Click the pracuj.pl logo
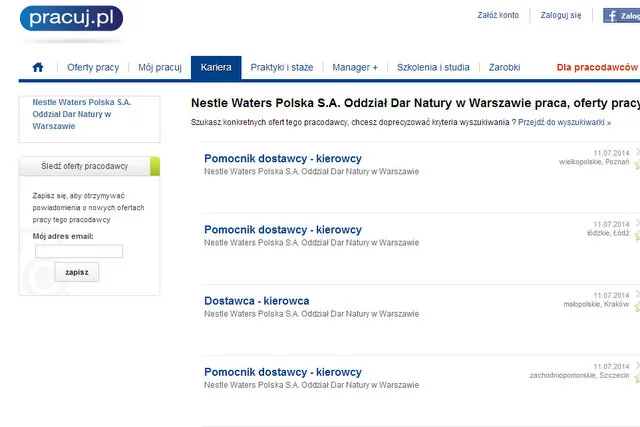 point(71,18)
